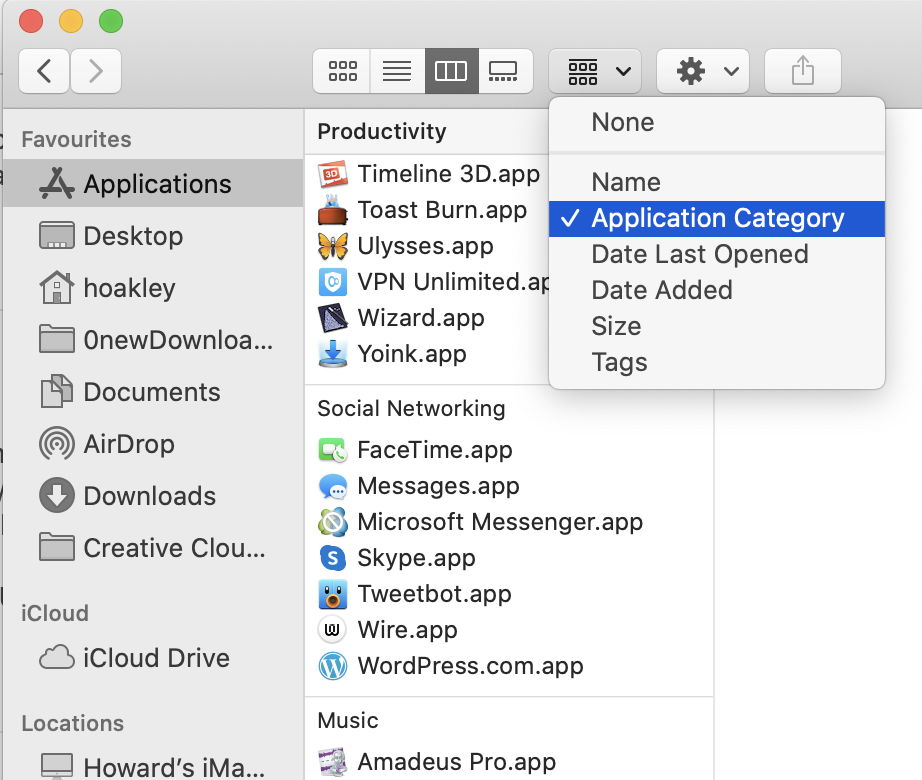Open the group-by dropdown button

point(595,71)
